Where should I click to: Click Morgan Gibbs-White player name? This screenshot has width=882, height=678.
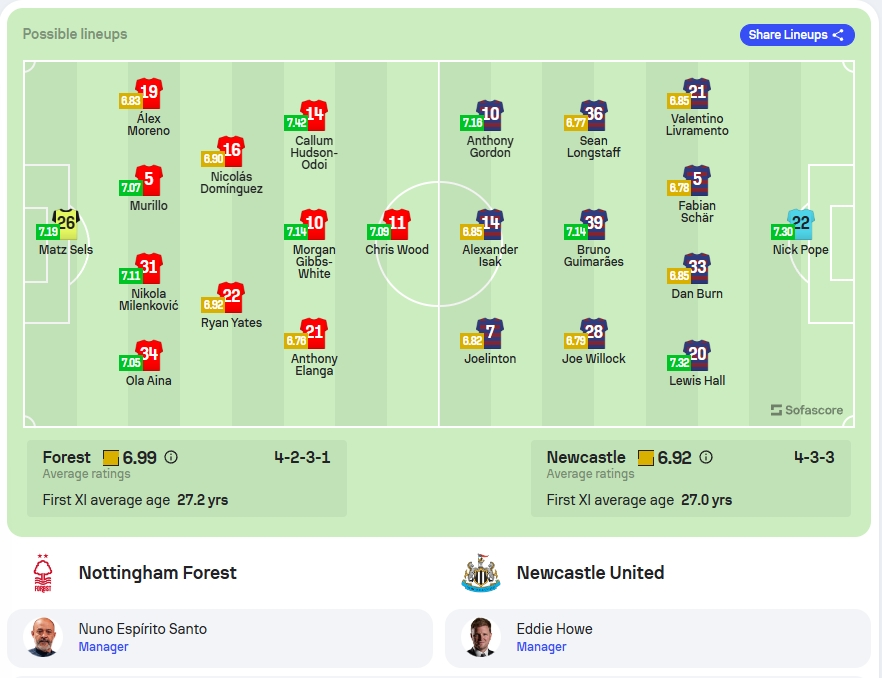(x=314, y=262)
